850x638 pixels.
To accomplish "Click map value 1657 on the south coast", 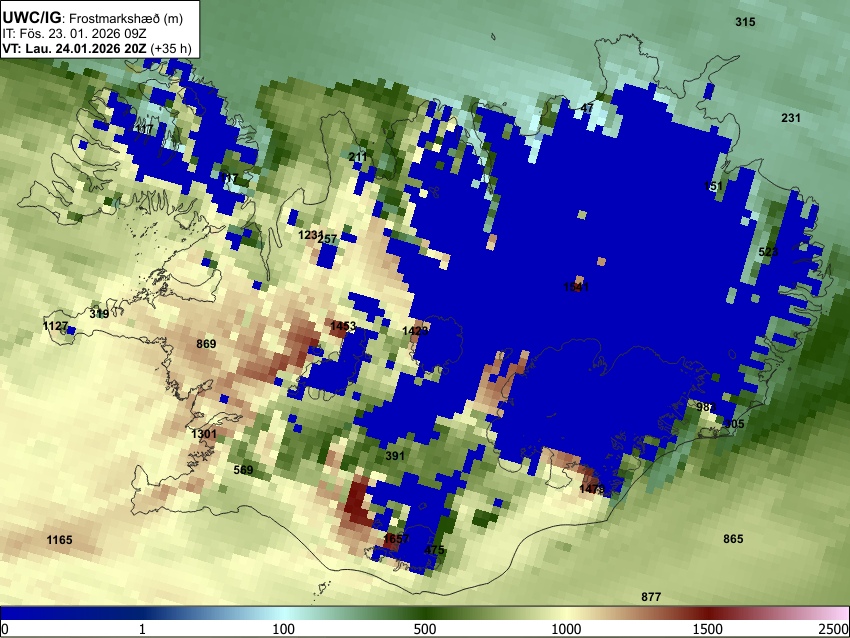I will coord(396,538).
